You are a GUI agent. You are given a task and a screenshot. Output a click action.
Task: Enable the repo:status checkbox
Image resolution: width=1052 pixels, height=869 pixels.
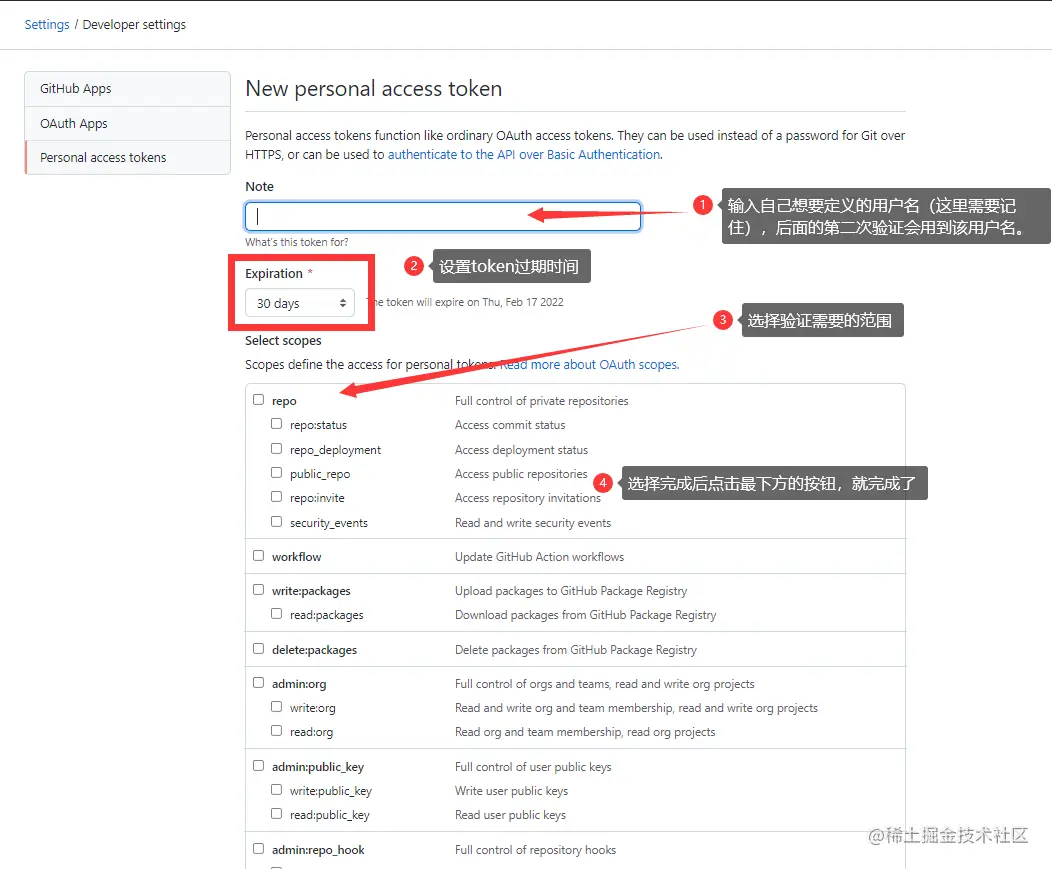point(276,424)
